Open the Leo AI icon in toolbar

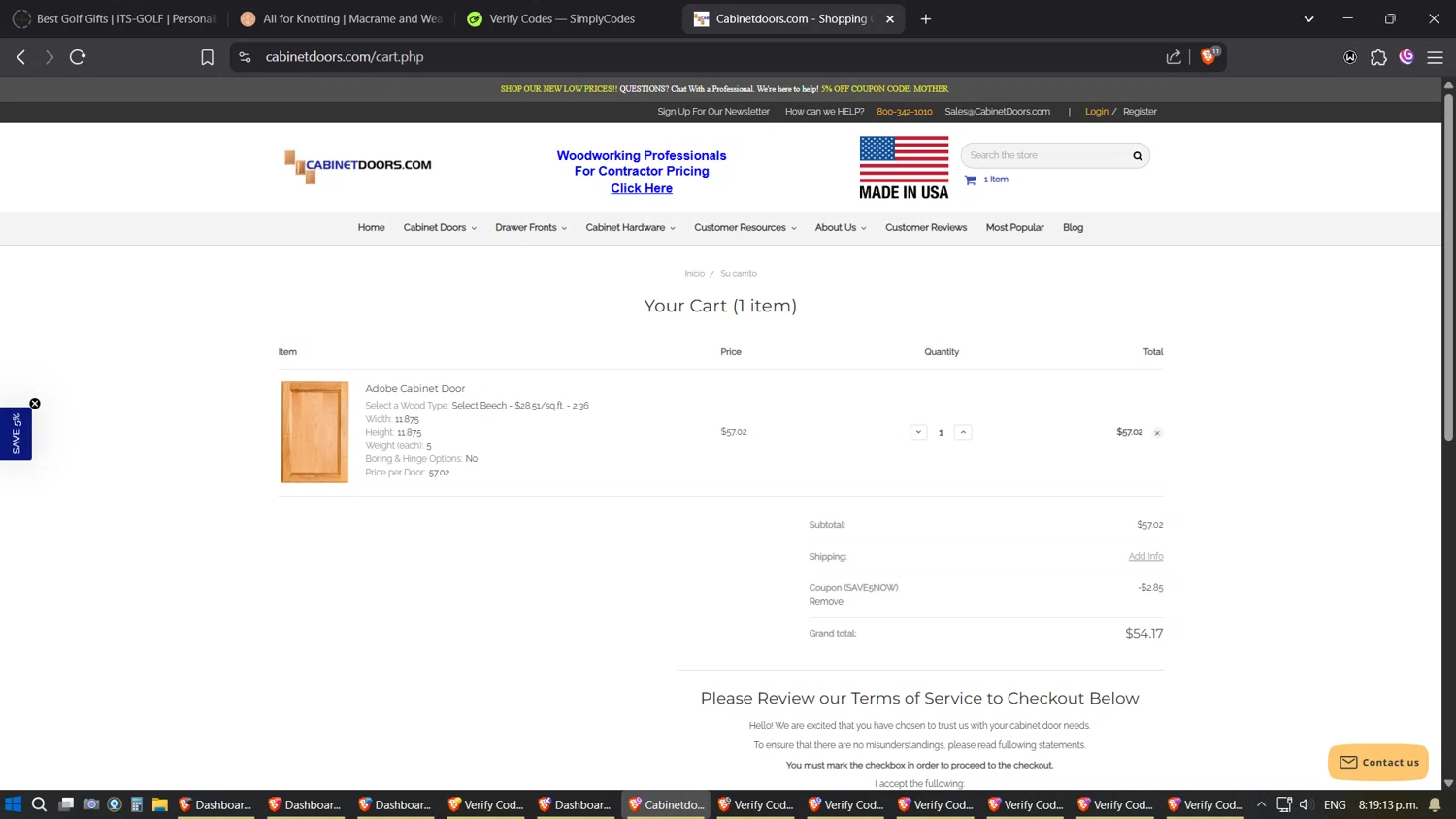pos(1406,57)
